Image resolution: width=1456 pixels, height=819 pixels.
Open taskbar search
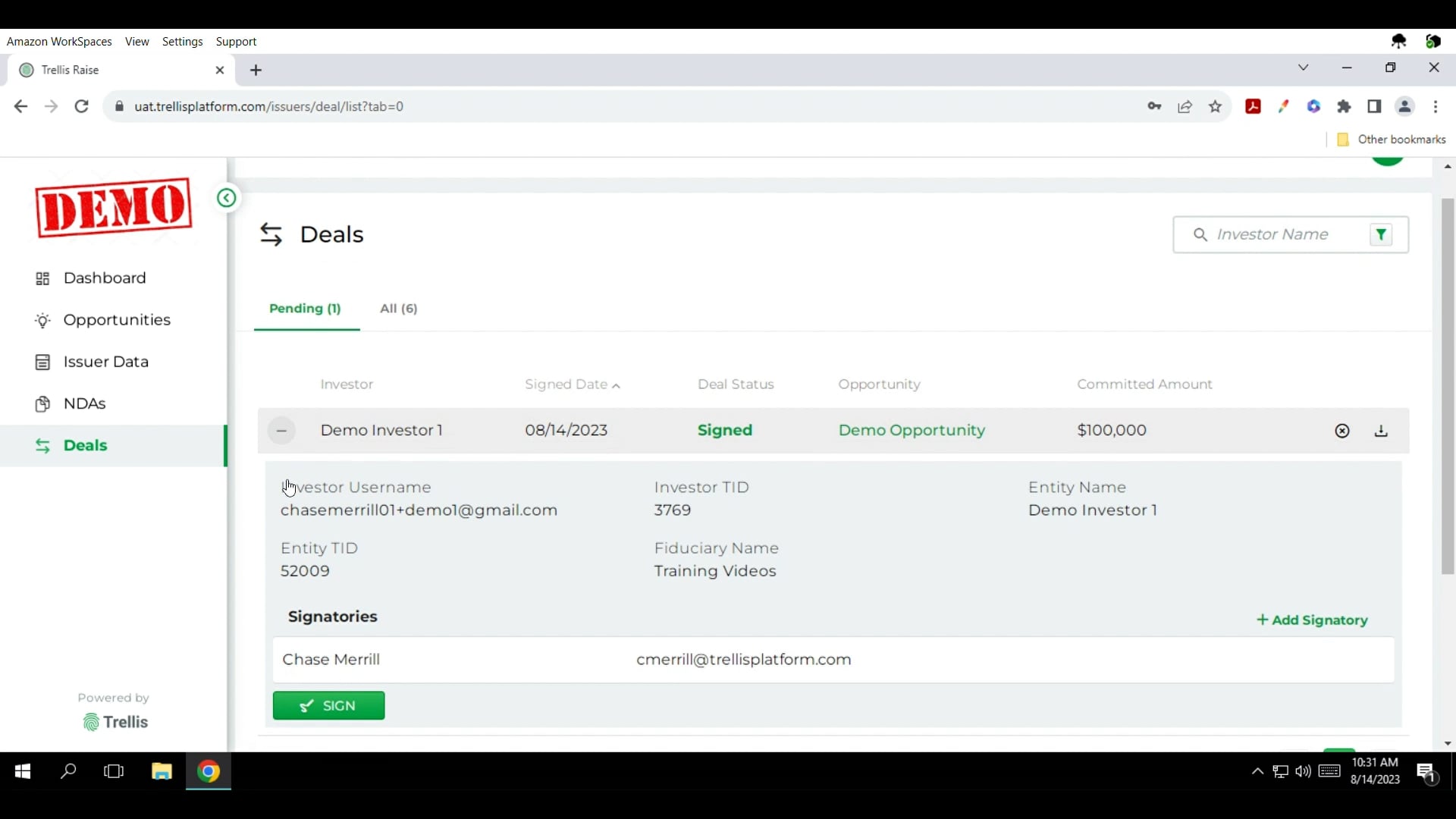68,771
